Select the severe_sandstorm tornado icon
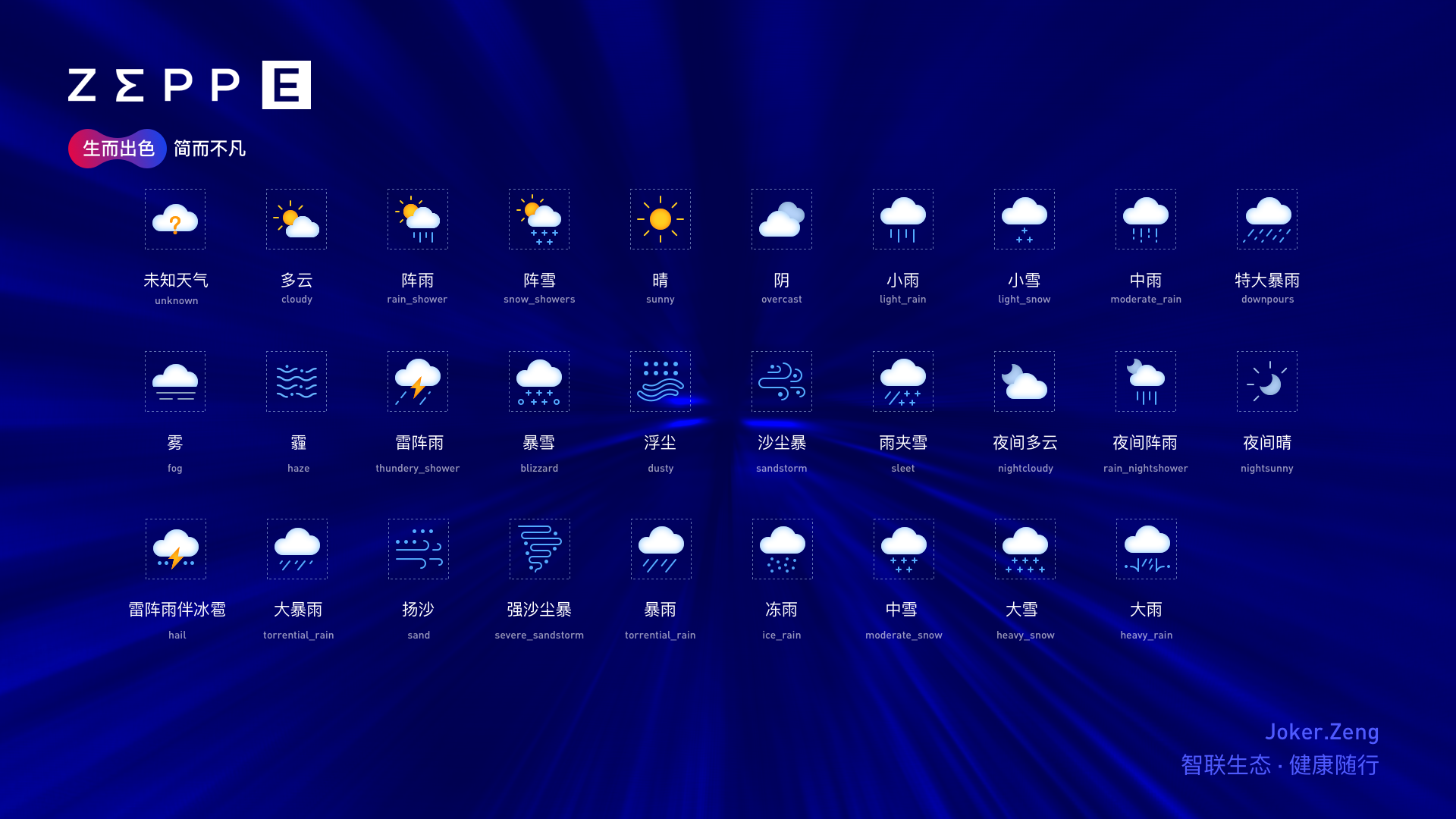 [540, 549]
